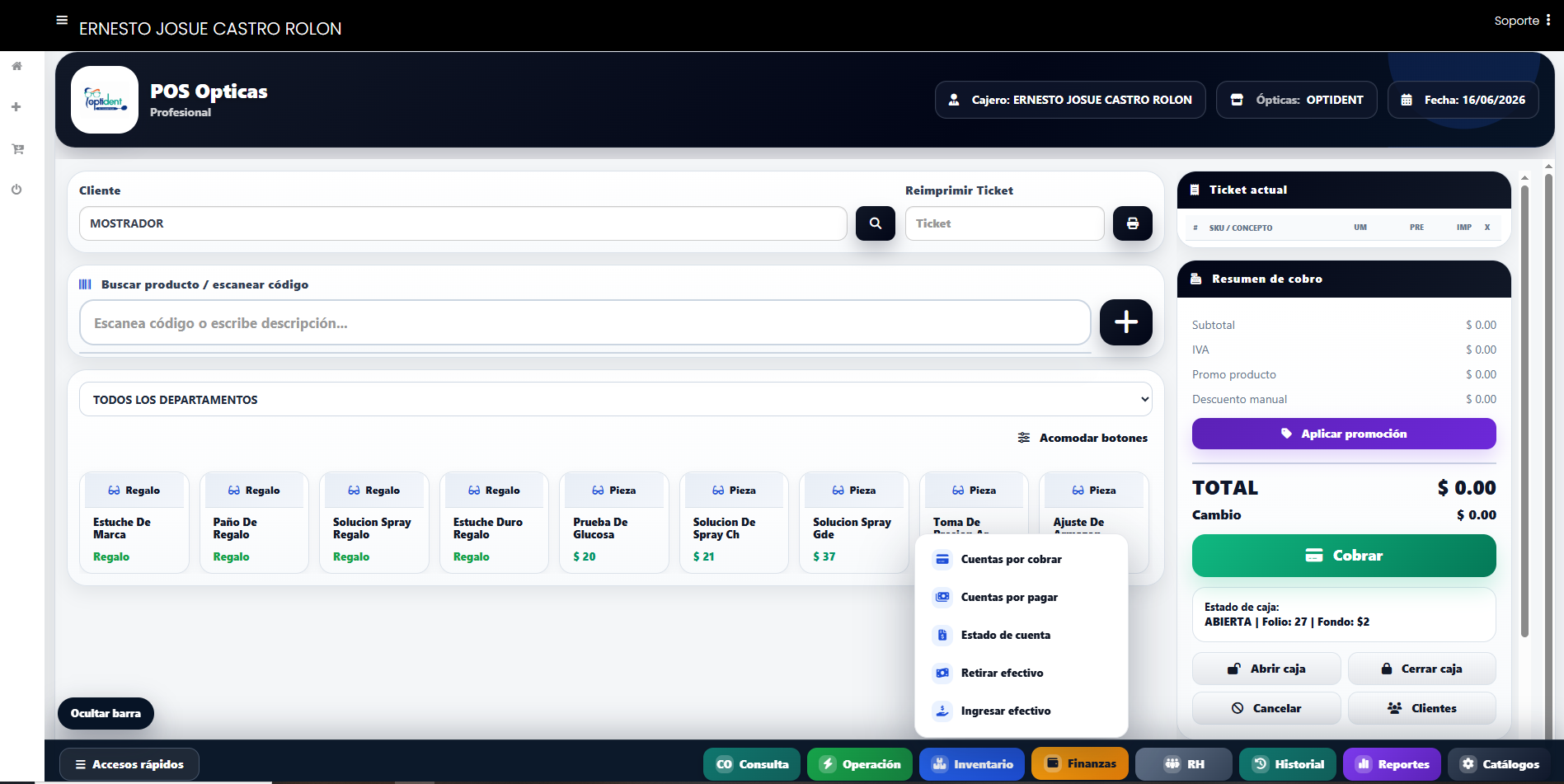
Task: Focus the Escanea código search field
Action: pos(585,322)
